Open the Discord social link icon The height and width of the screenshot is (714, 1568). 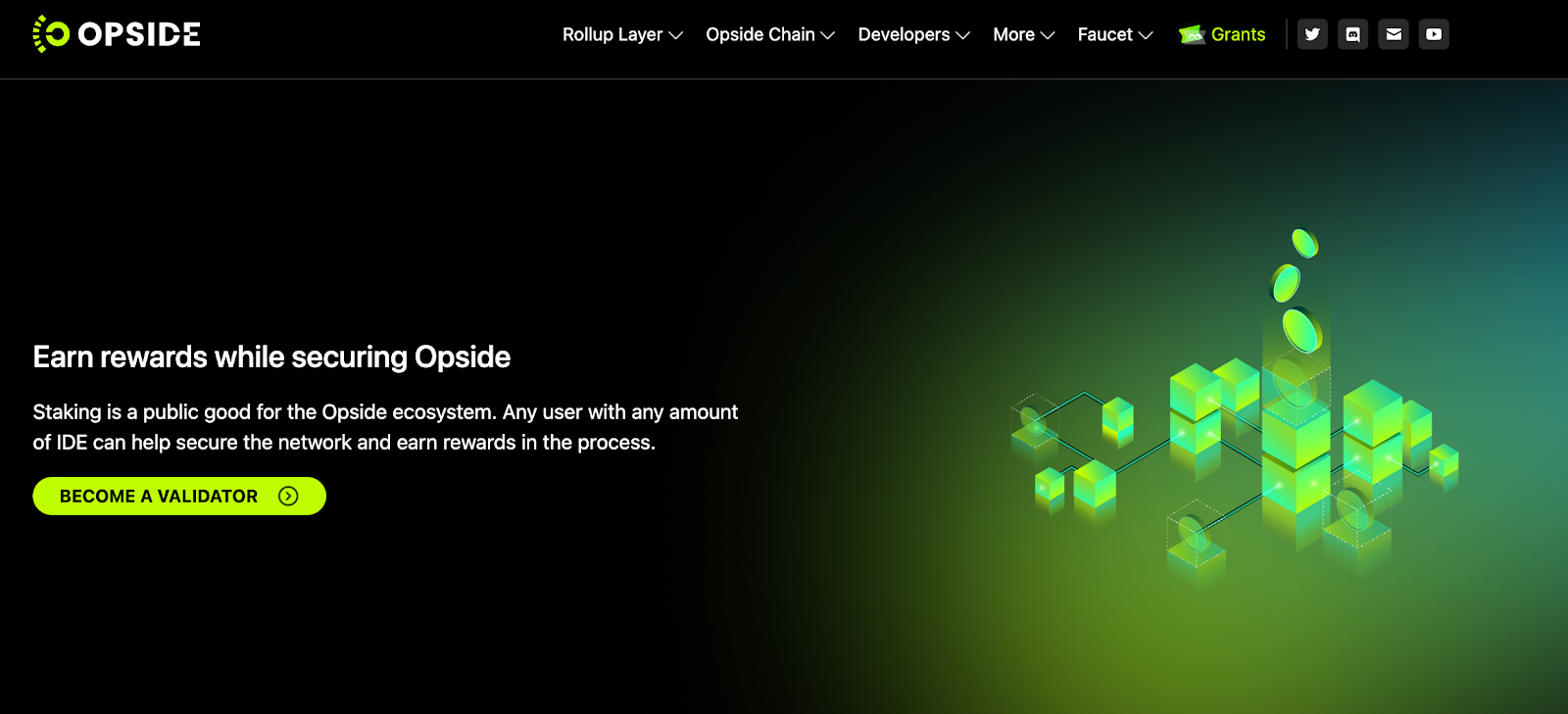coord(1352,34)
